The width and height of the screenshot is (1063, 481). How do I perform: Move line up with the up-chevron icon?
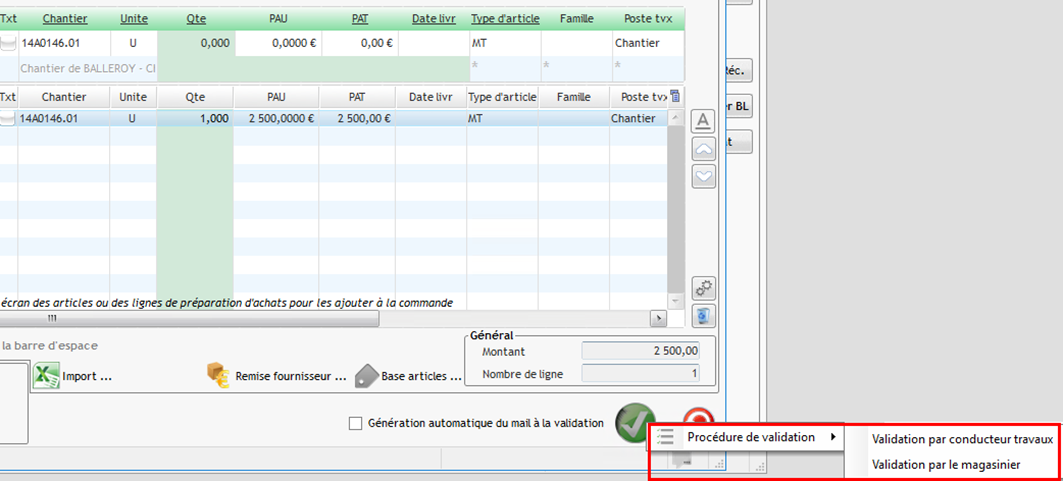[704, 149]
